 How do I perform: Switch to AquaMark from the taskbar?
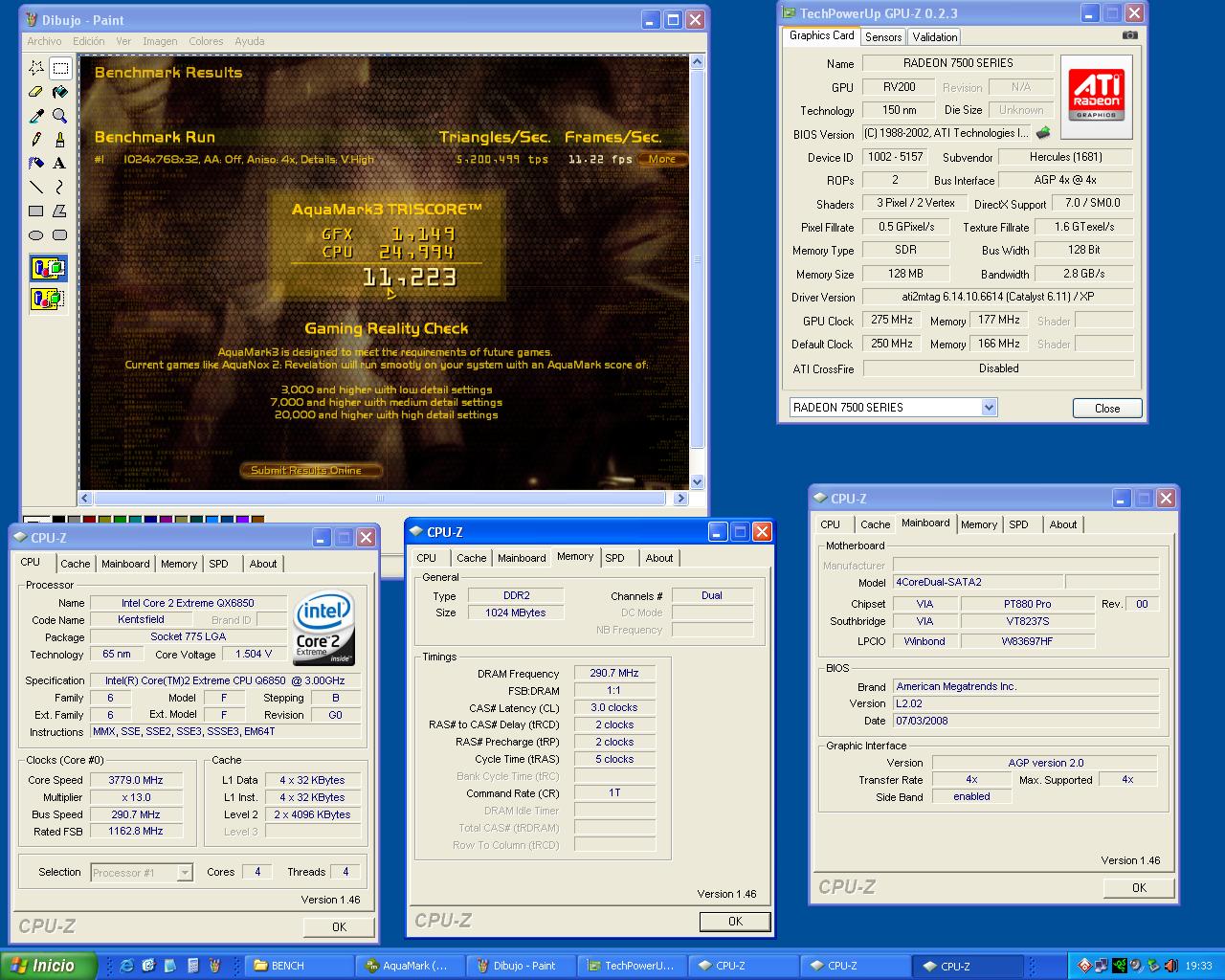(411, 966)
